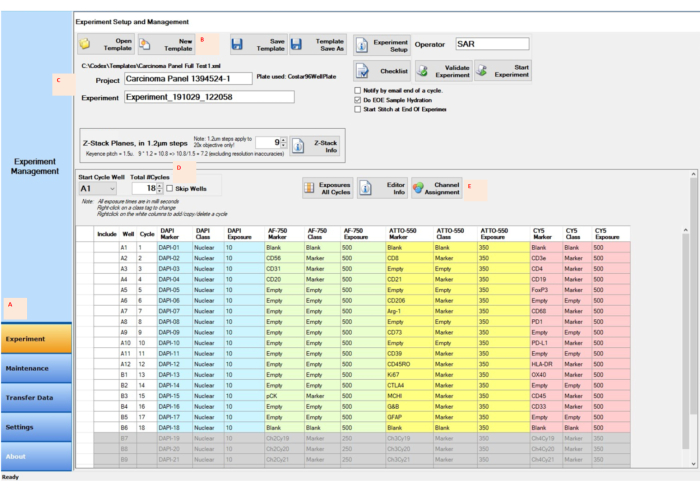Click the OX40 marker cell
700x491 pixels.
pyautogui.click(x=546, y=374)
